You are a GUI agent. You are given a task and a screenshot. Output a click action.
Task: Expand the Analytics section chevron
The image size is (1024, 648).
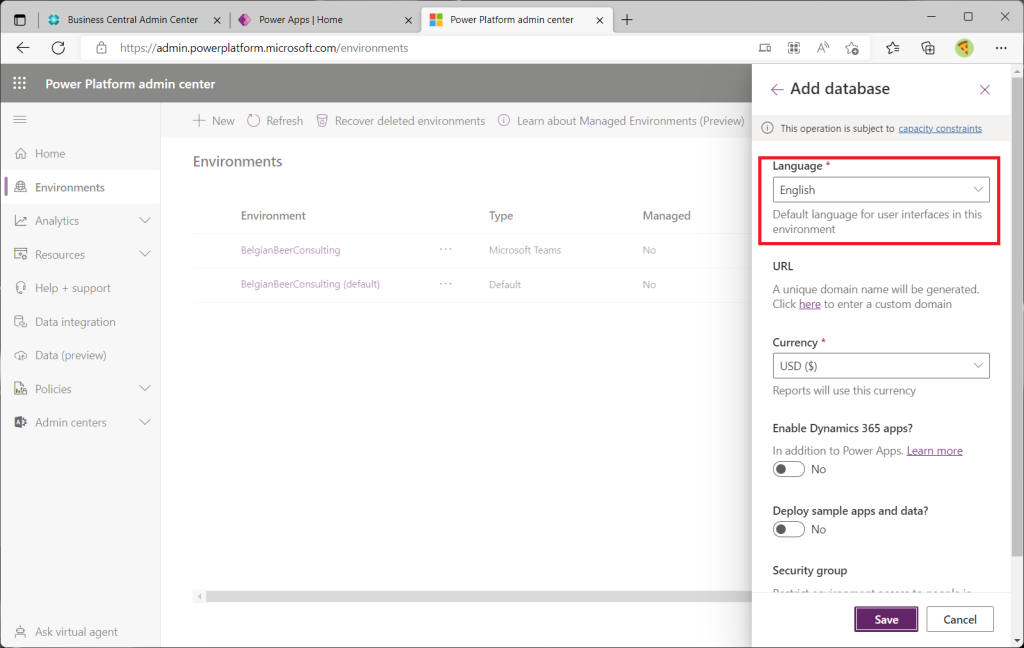[145, 221]
